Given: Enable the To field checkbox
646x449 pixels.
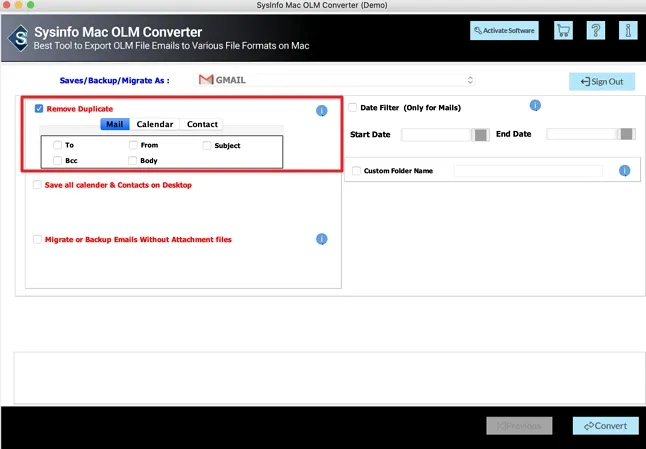Looking at the screenshot, I should (x=57, y=145).
